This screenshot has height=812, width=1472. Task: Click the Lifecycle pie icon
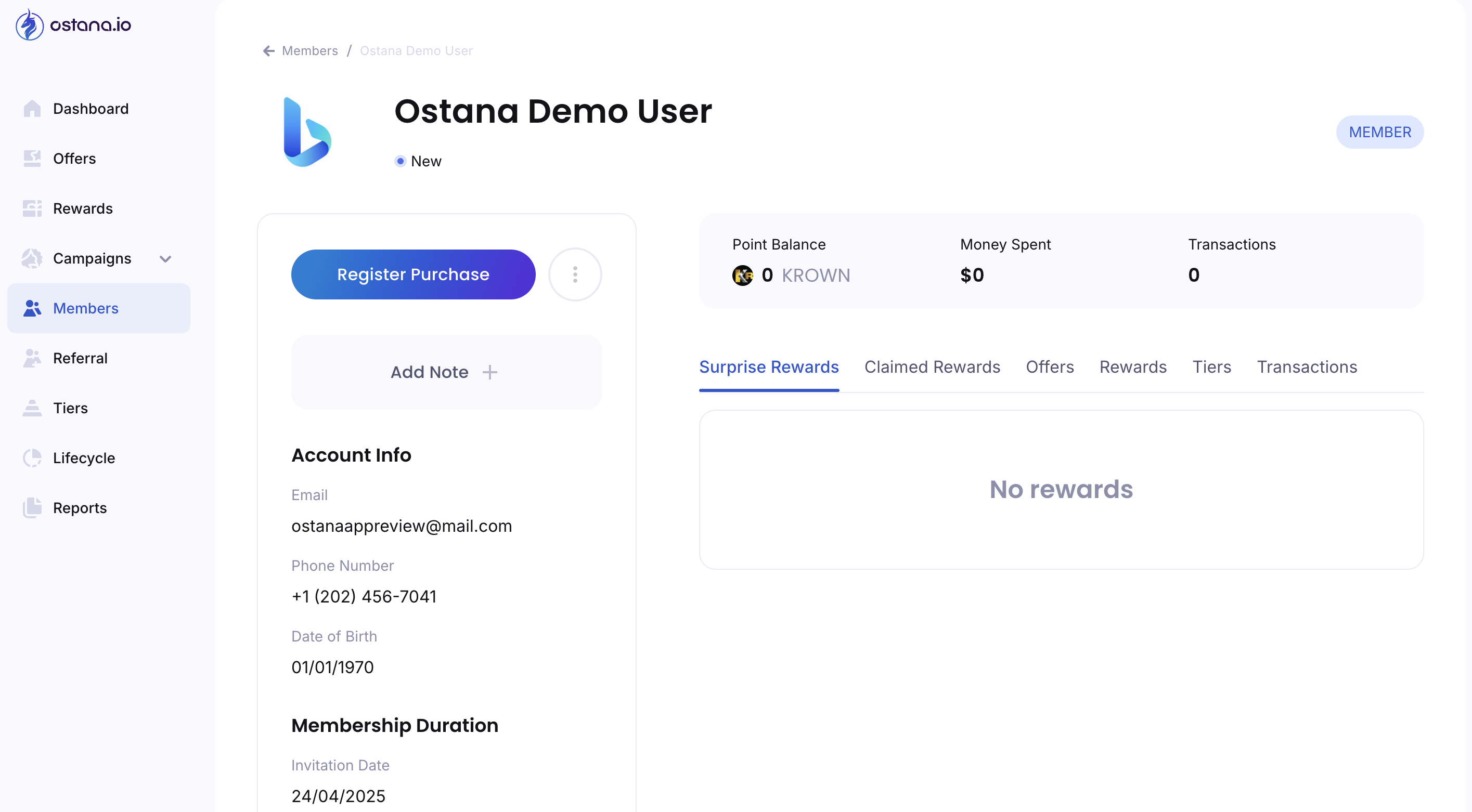[32, 458]
